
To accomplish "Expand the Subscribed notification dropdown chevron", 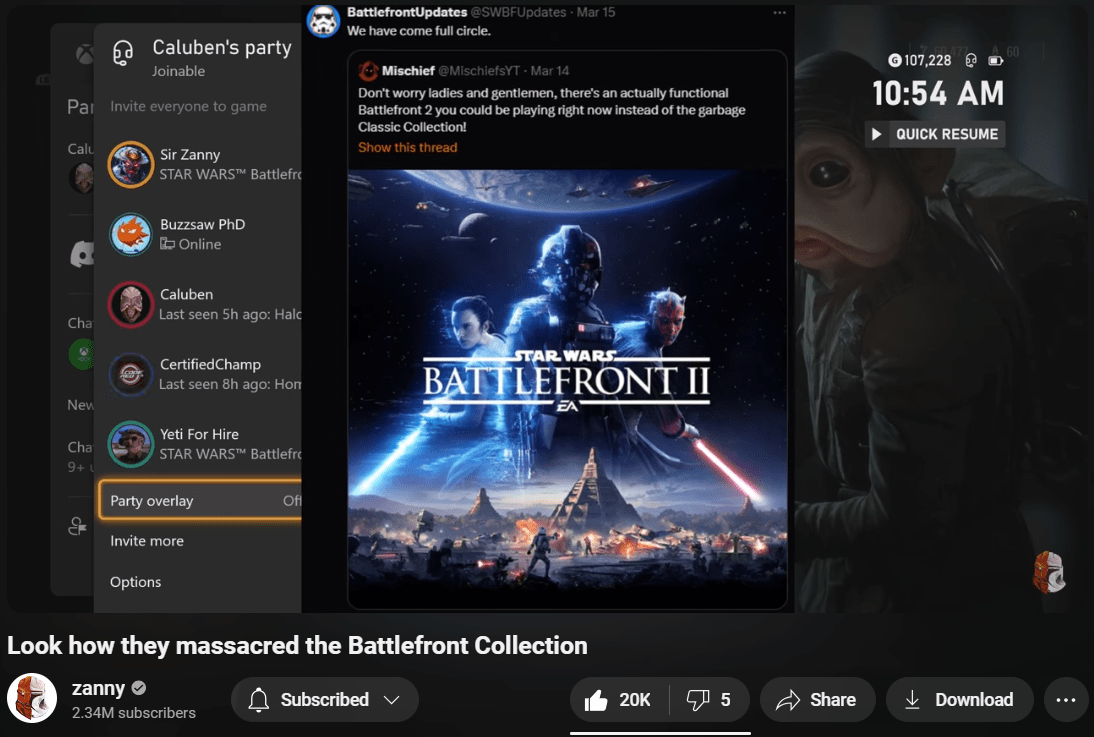I will pyautogui.click(x=391, y=699).
